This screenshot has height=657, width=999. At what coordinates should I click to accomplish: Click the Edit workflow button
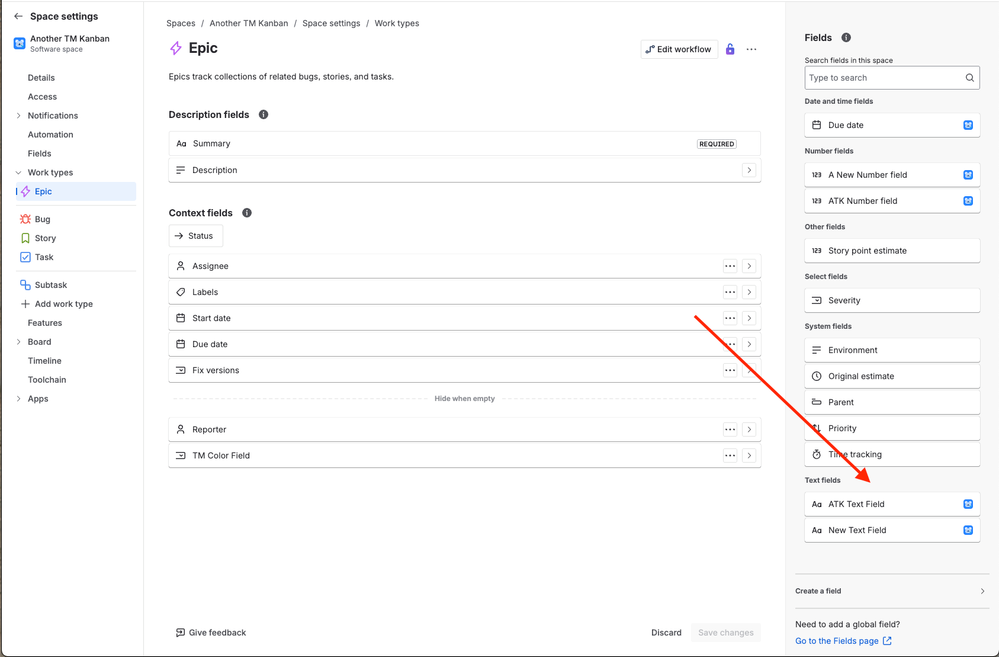click(679, 49)
